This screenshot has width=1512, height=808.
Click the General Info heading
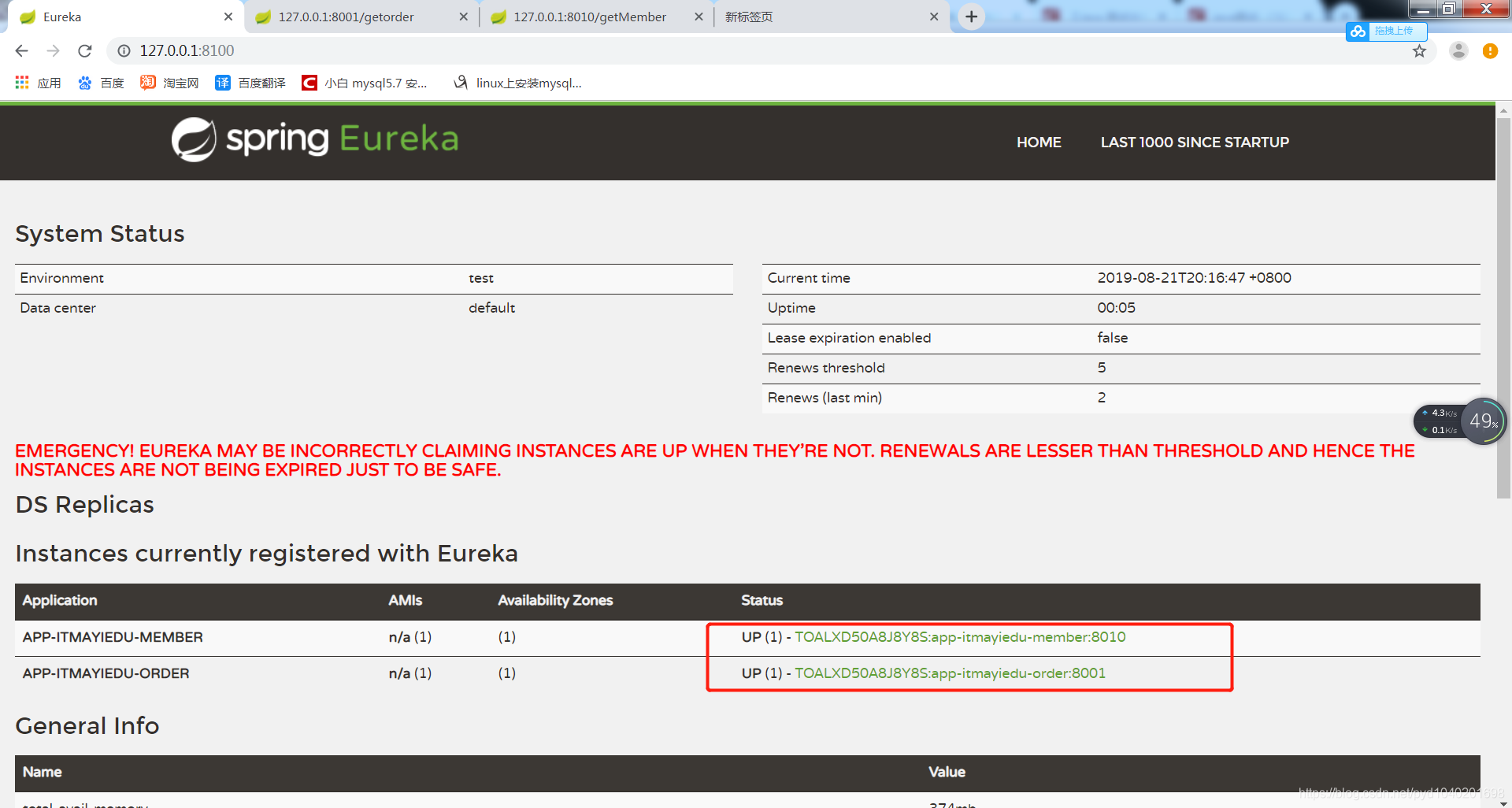pos(87,725)
